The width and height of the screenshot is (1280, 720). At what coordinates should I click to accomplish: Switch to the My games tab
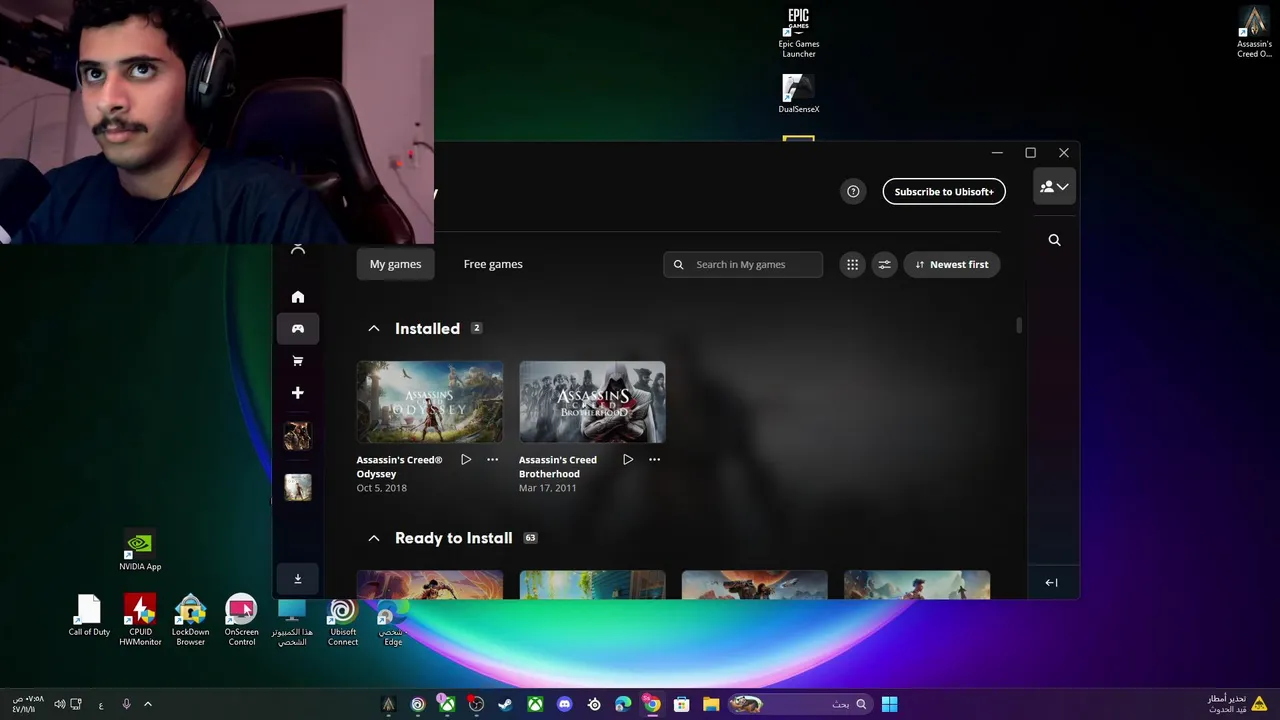[395, 264]
